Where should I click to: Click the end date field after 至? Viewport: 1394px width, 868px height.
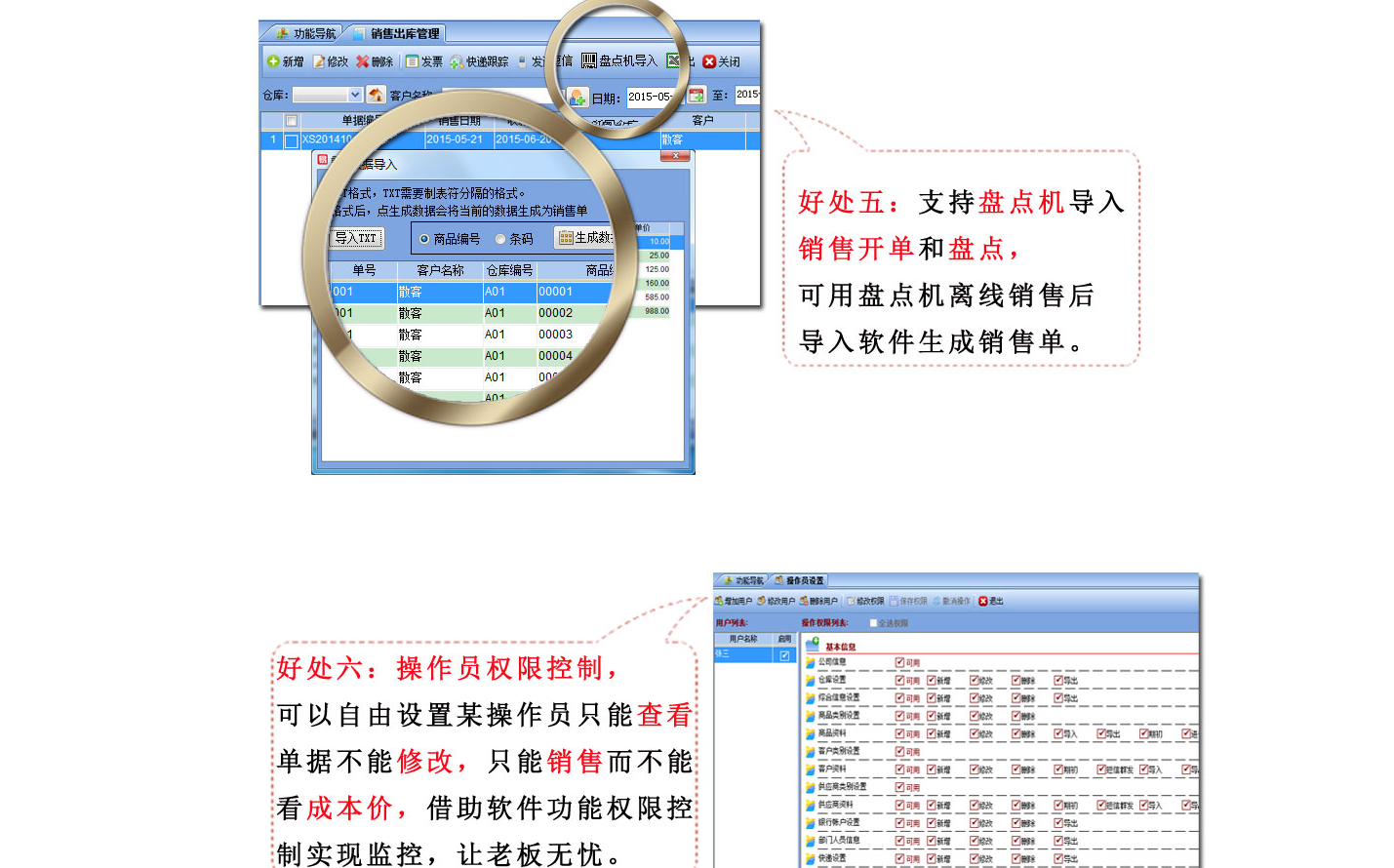coord(747,95)
